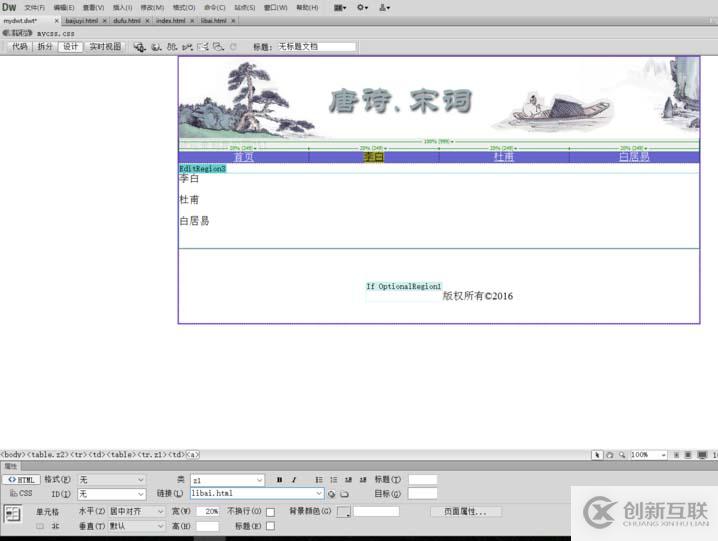This screenshot has height=541, width=718.
Task: Open the 类 class dropdown showing z1
Action: (228, 480)
